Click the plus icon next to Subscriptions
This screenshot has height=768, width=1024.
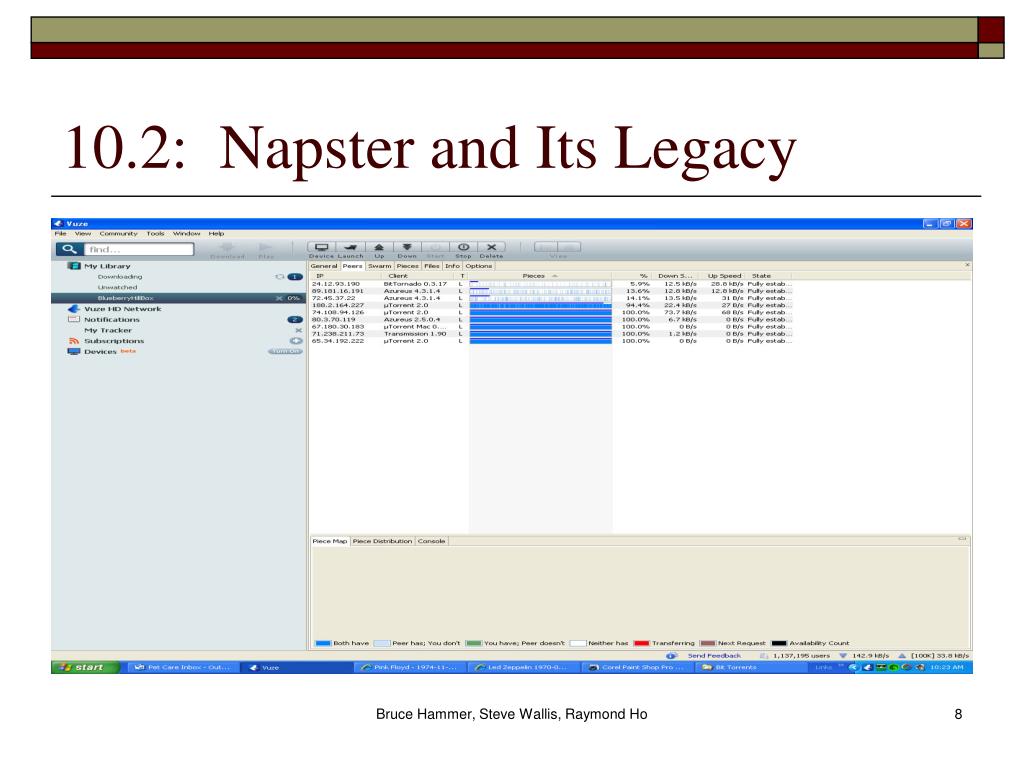[x=296, y=341]
